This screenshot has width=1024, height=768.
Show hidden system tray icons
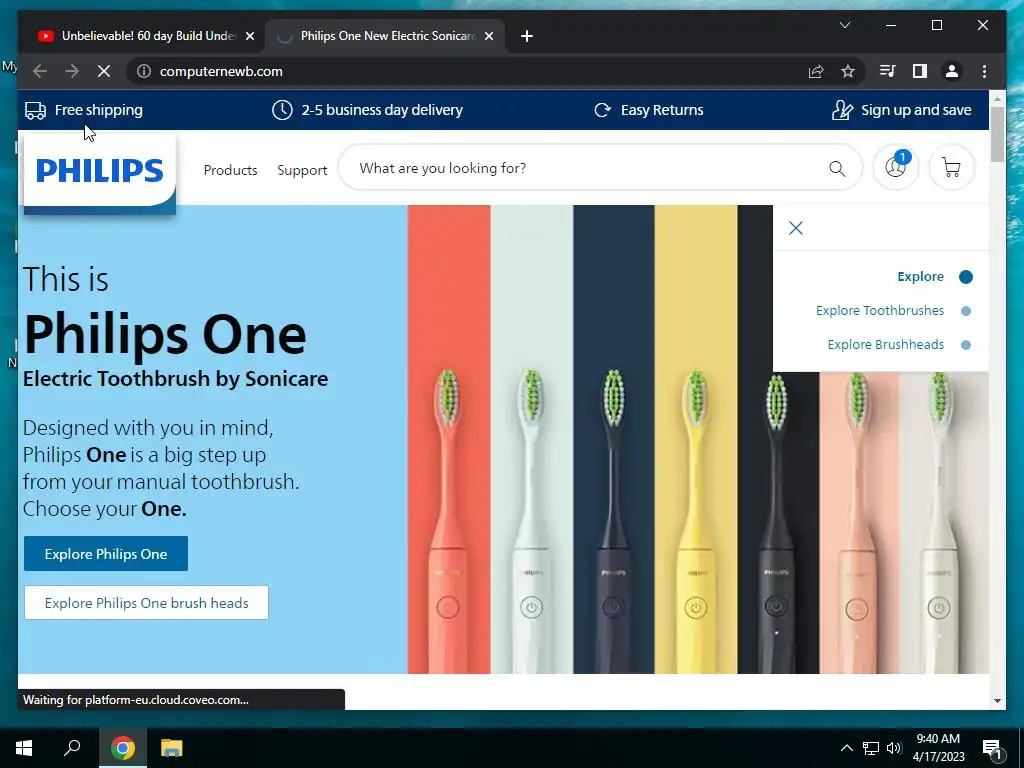846,748
